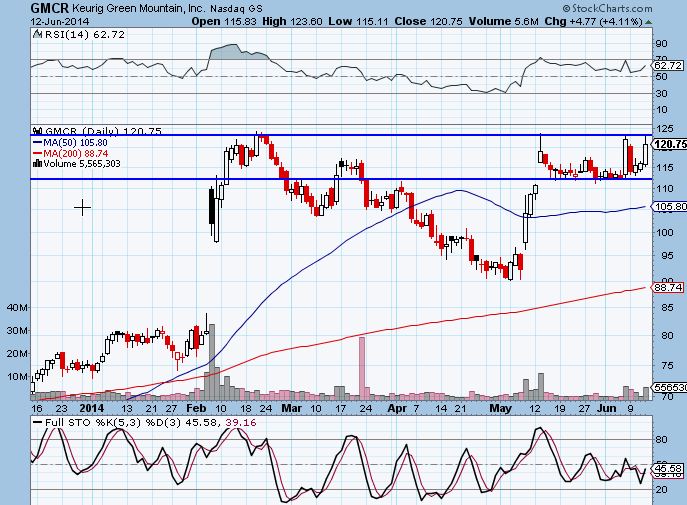The width and height of the screenshot is (687, 505).
Task: Click the Feb month label on the date axis
Action: tap(196, 408)
